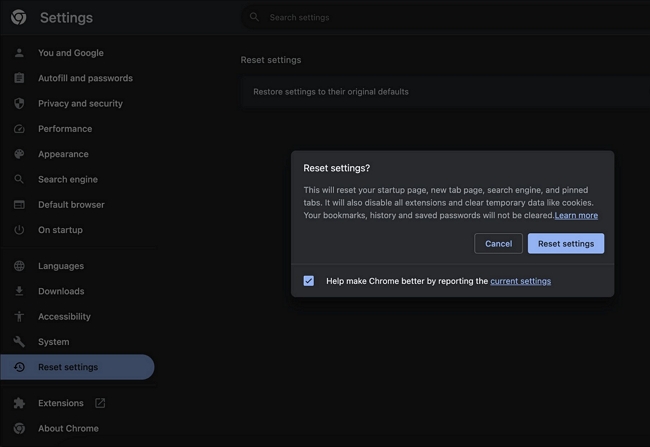
Task: Confirm with the Reset settings button
Action: coord(565,243)
